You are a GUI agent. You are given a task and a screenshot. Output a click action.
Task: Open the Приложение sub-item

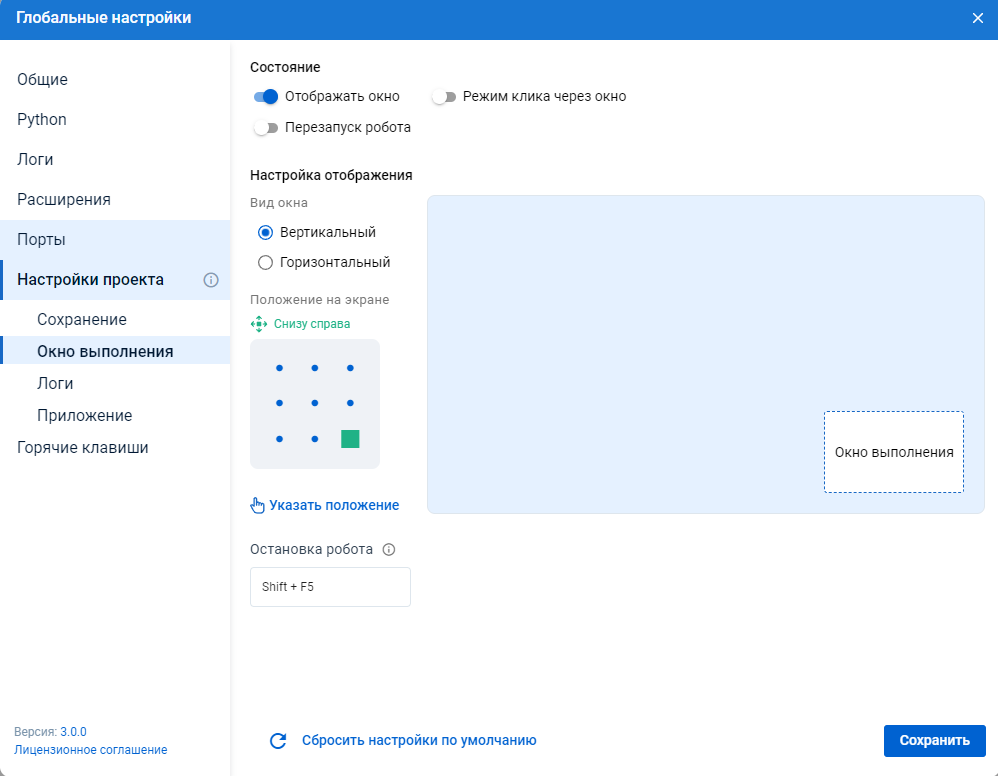point(85,416)
